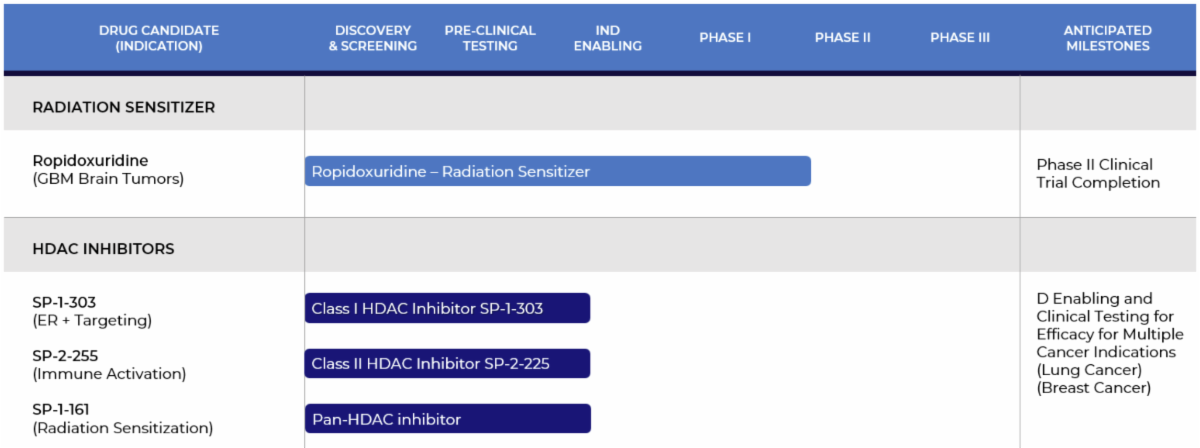This screenshot has width=1200, height=448.
Task: Click the Pan-HDAC inhibitor progress bar
Action: pos(447,419)
